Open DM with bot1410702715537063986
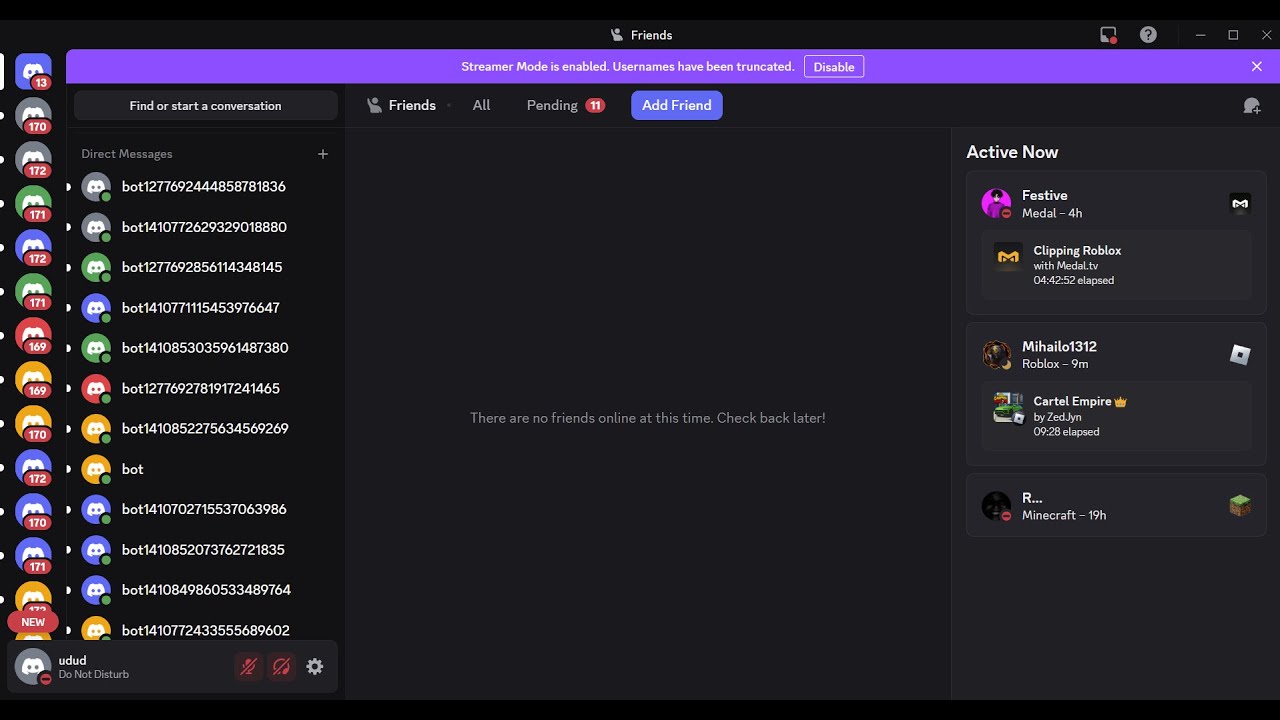Image resolution: width=1280 pixels, height=720 pixels. tap(206, 509)
